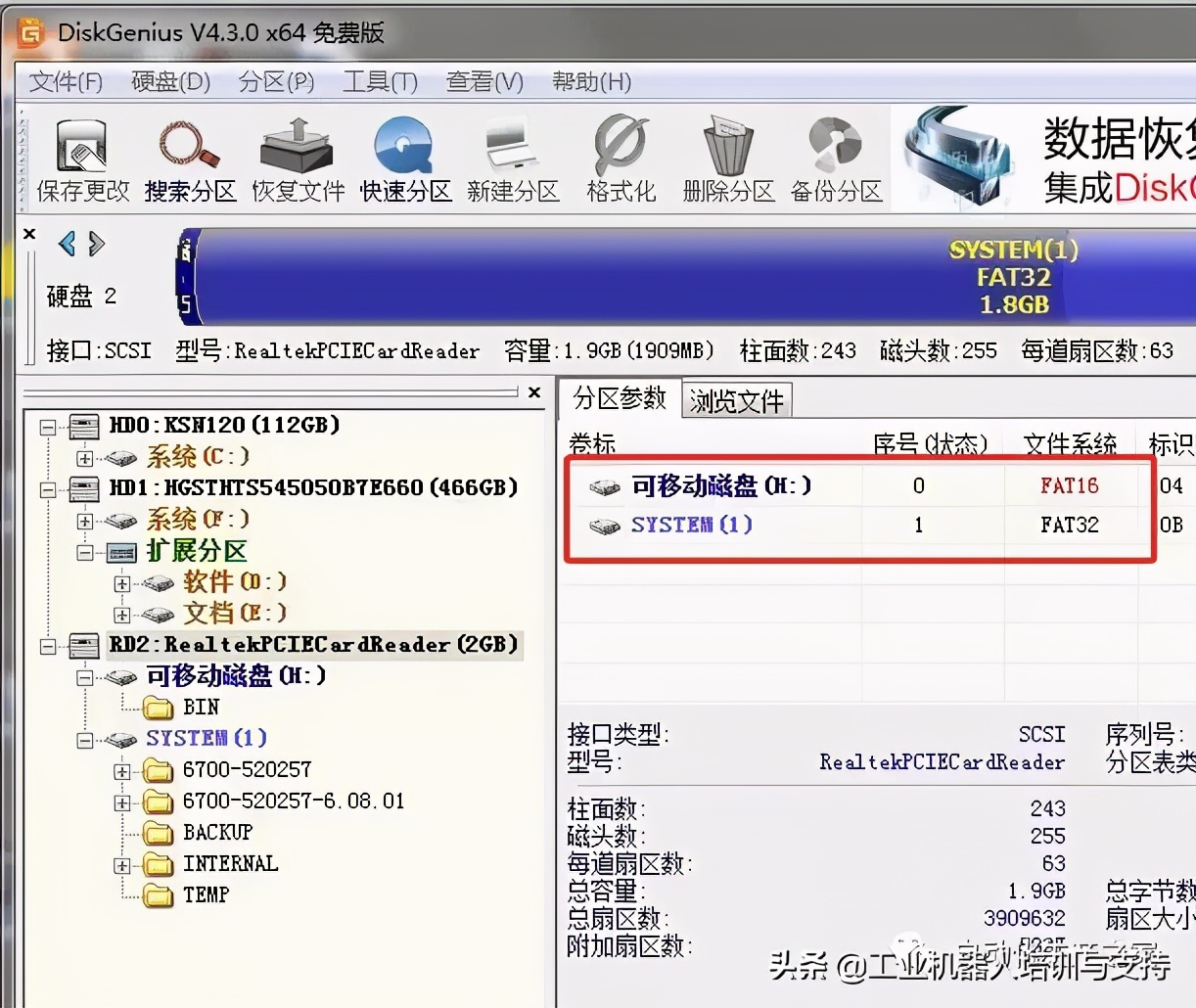The height and width of the screenshot is (1008, 1196).
Task: Click the FAT16 file system cell
Action: (1069, 485)
